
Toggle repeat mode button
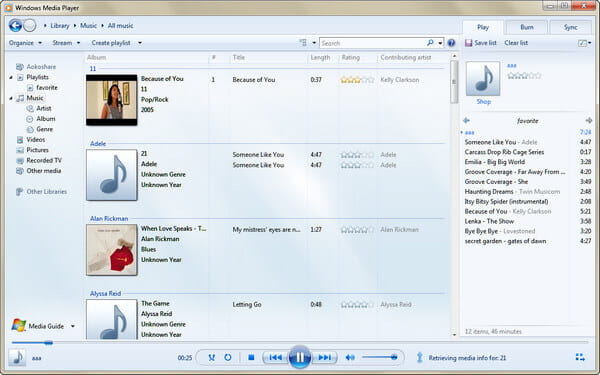(228, 357)
